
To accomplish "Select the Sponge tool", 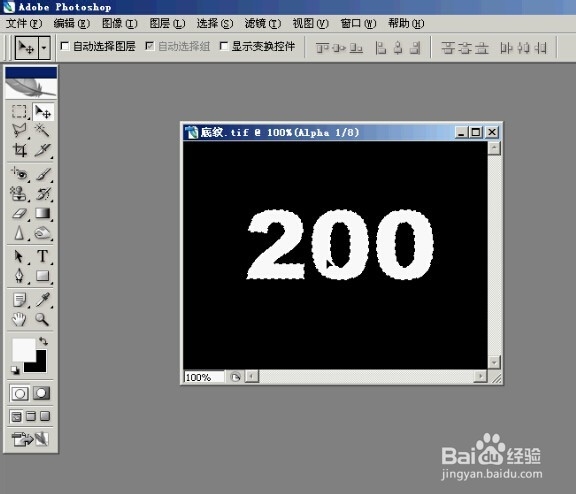I will pyautogui.click(x=43, y=233).
